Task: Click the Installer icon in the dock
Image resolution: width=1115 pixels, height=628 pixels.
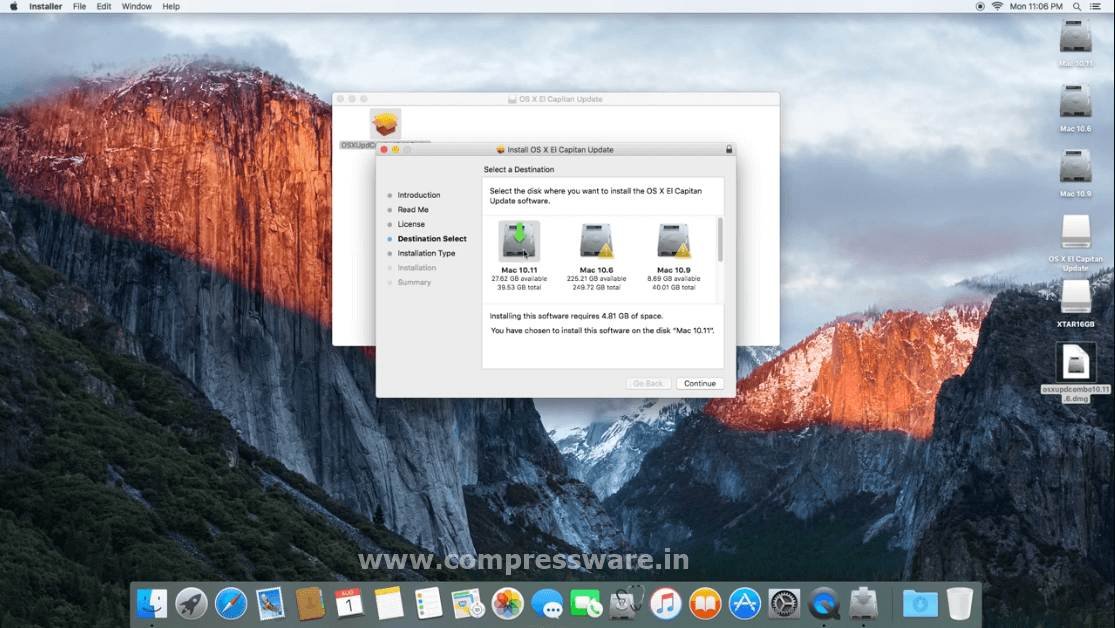Action: pos(863,604)
